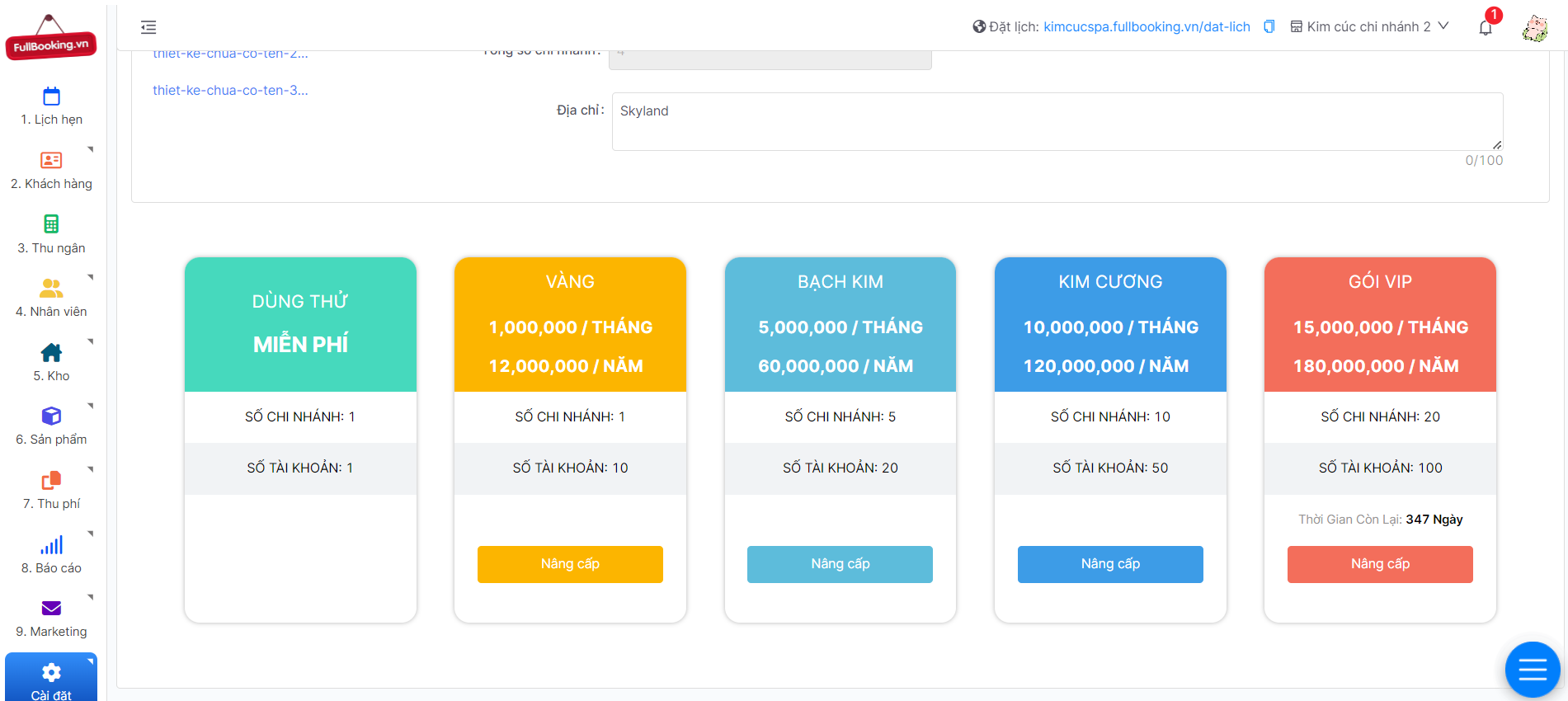Click Nâng cấp button for VÀNG plan
The height and width of the screenshot is (701, 1568).
point(570,564)
